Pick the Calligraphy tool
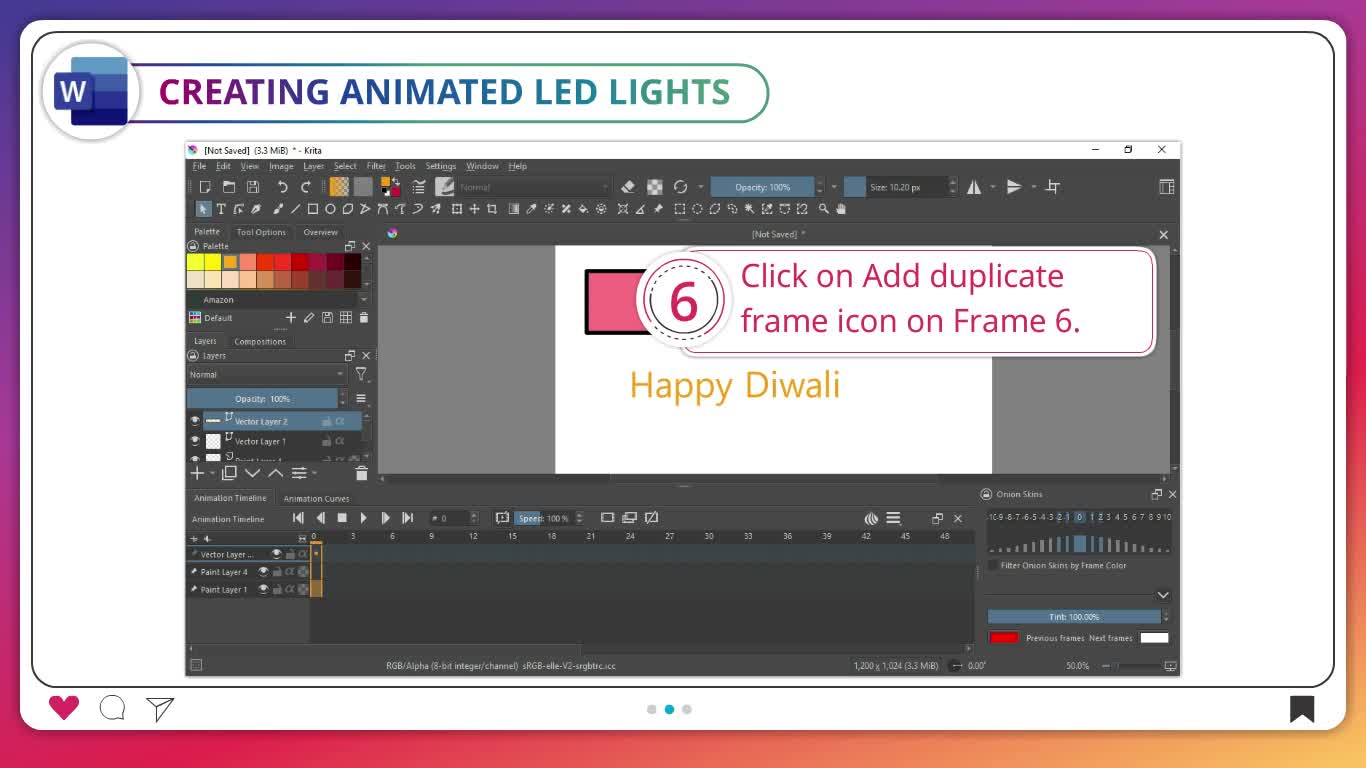The image size is (1366, 768). (256, 209)
